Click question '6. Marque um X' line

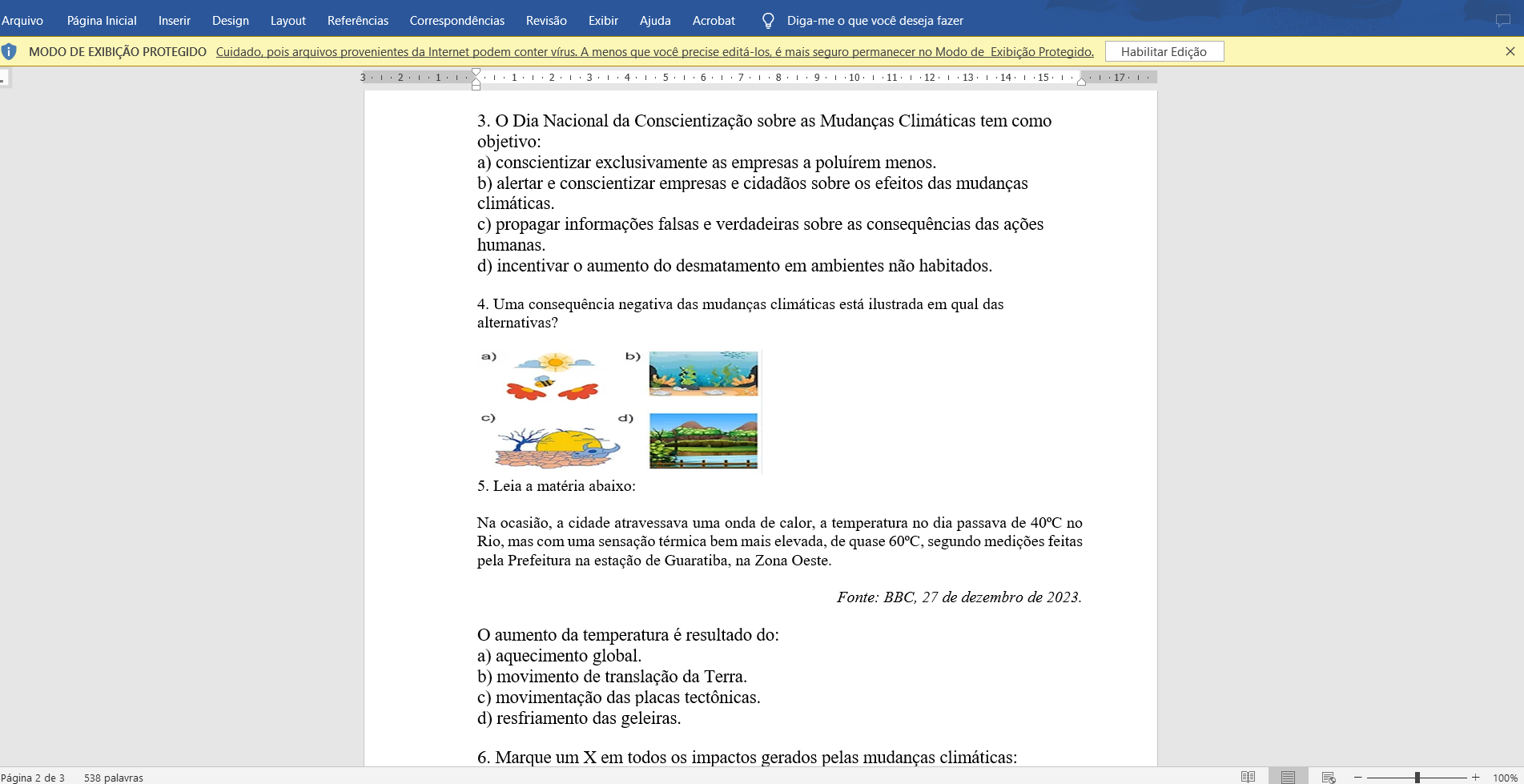pyautogui.click(x=747, y=758)
